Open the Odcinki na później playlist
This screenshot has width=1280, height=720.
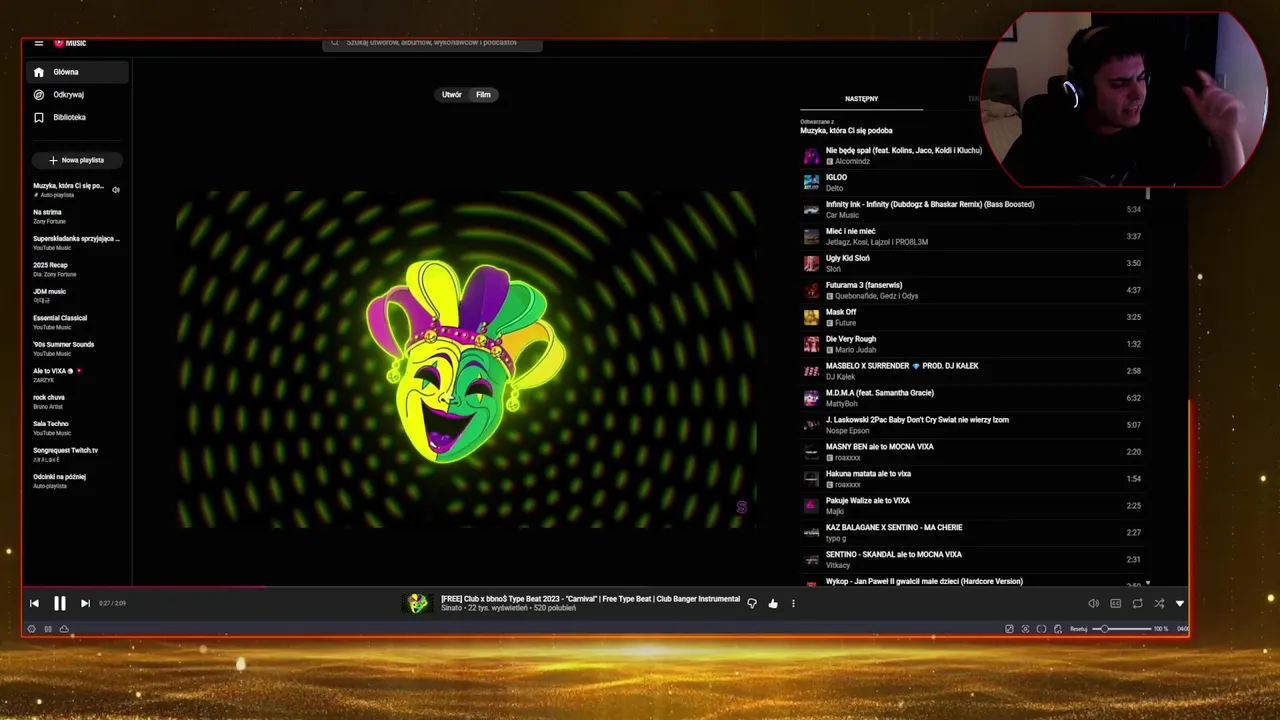76,480
